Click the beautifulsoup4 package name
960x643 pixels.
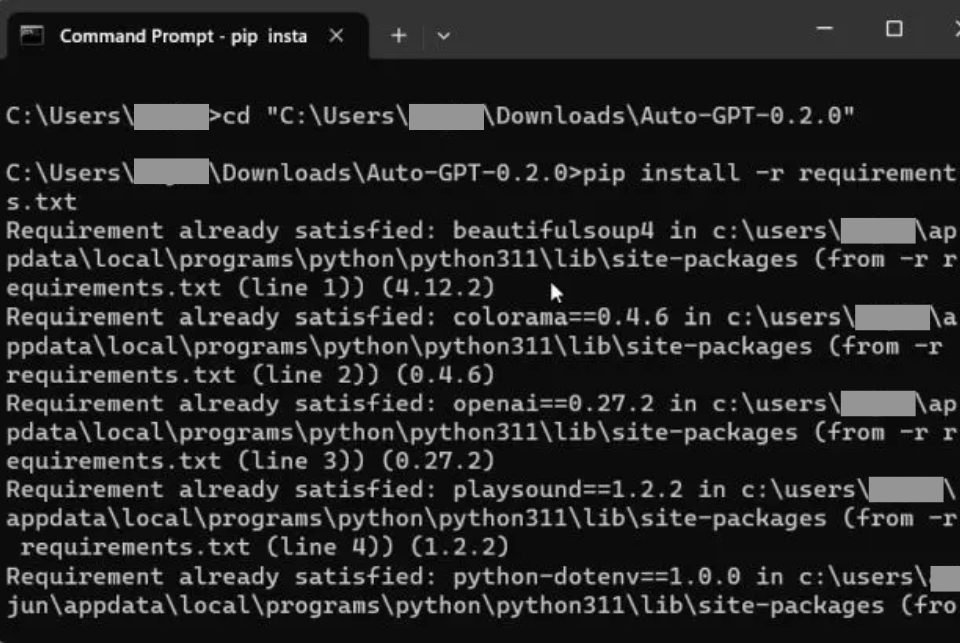pos(555,231)
